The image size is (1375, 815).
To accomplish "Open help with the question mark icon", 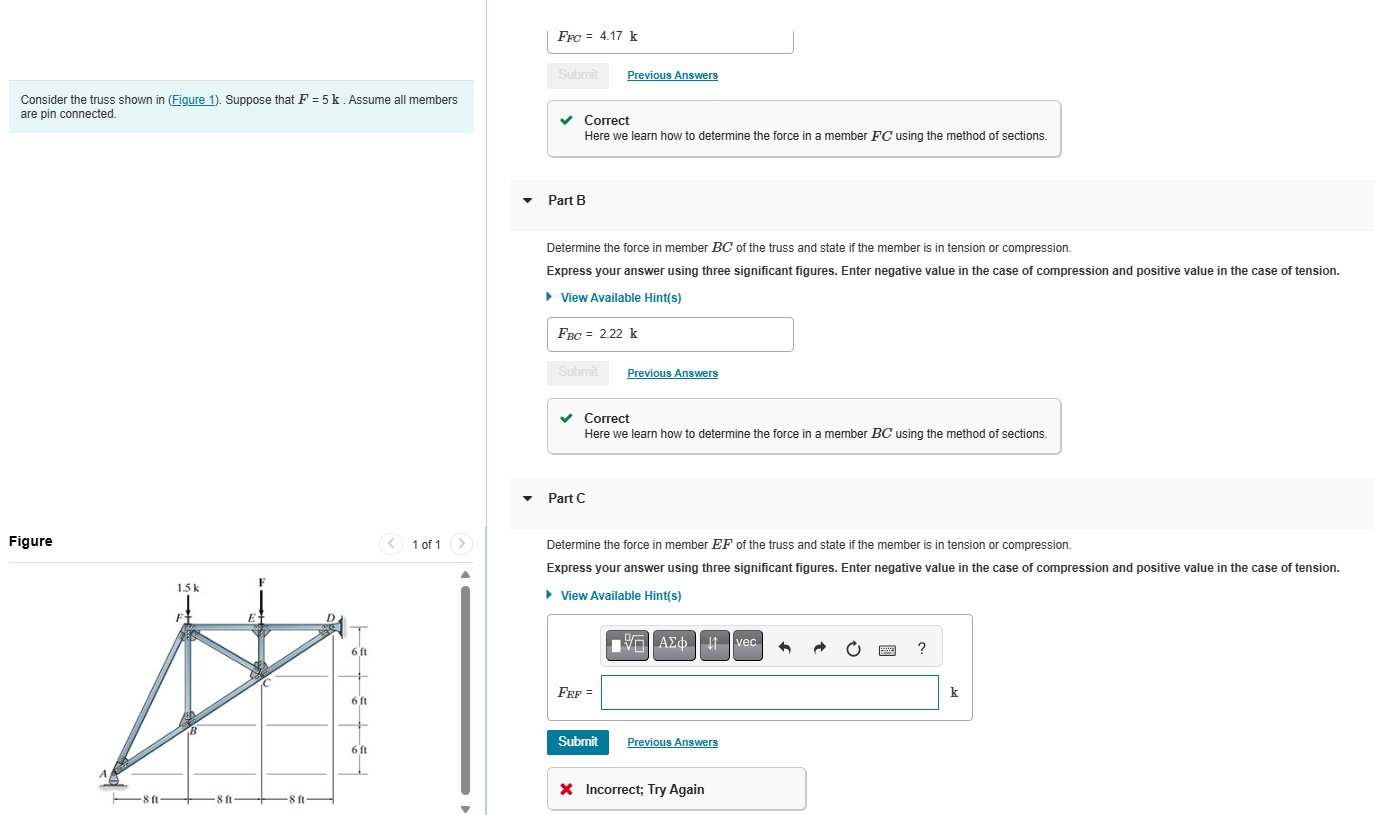I will coord(921,648).
